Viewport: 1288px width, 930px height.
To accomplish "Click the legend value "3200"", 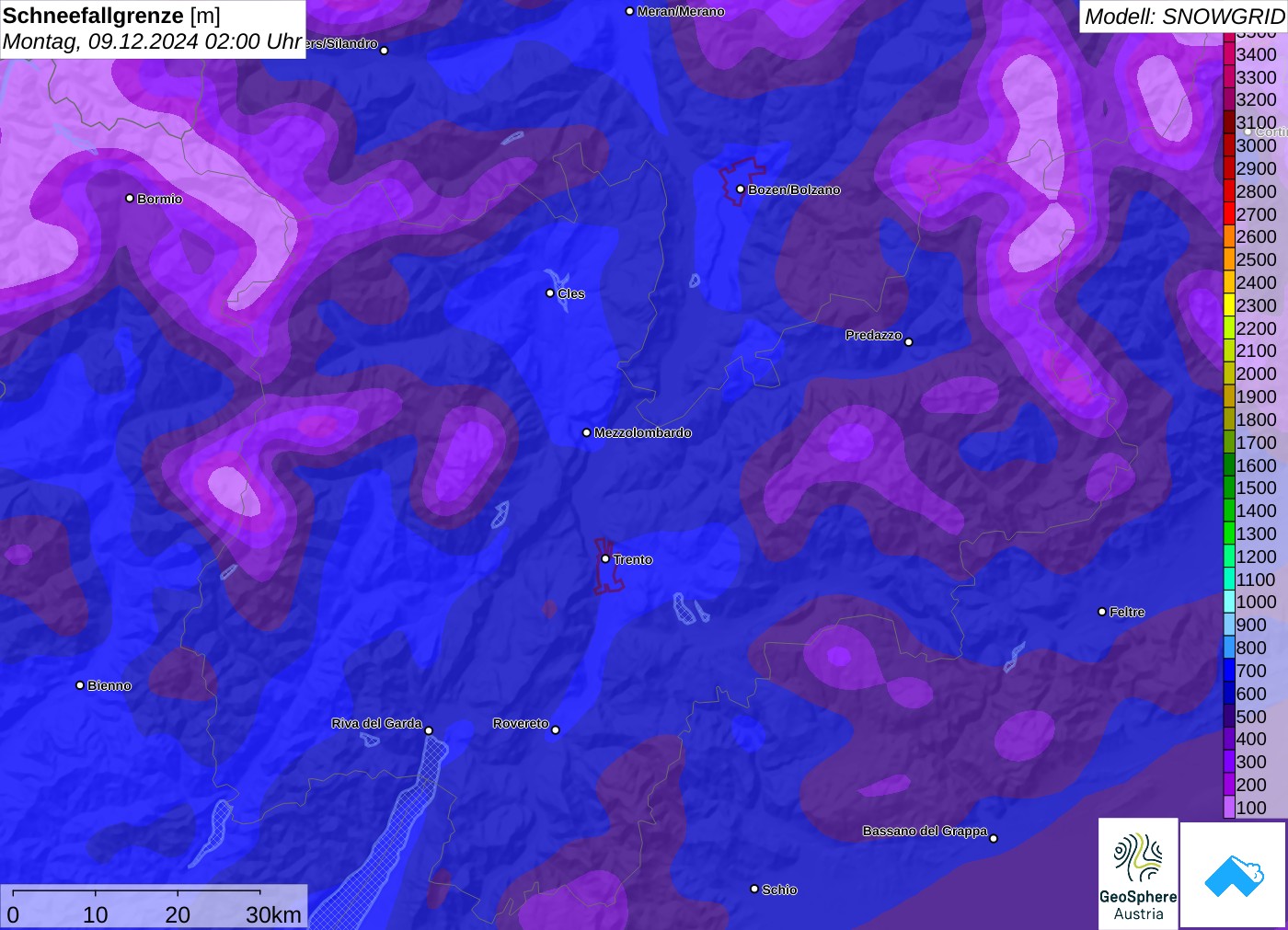I will tap(1257, 99).
